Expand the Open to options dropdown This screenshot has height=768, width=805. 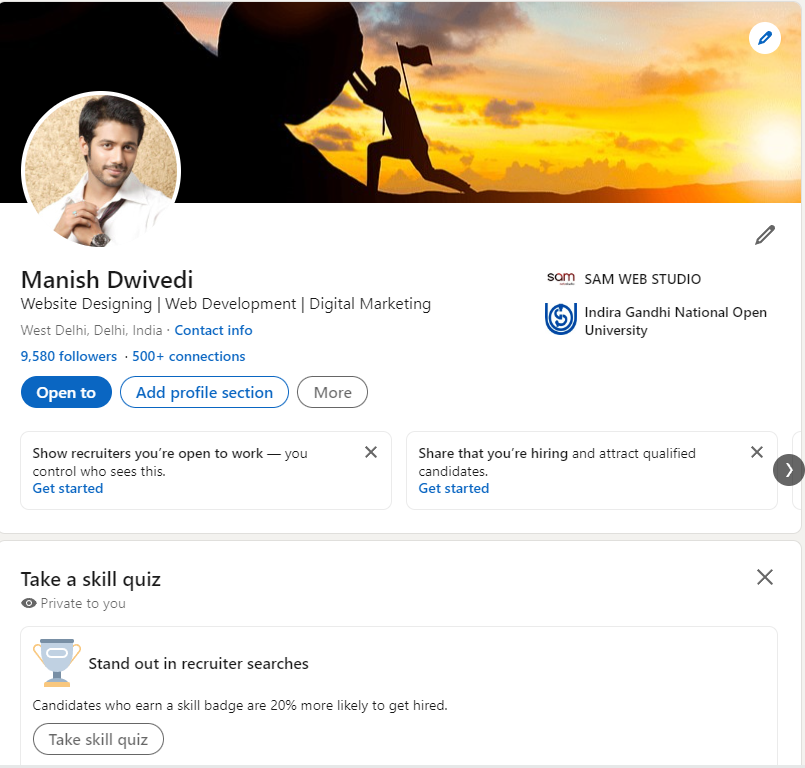tap(66, 393)
